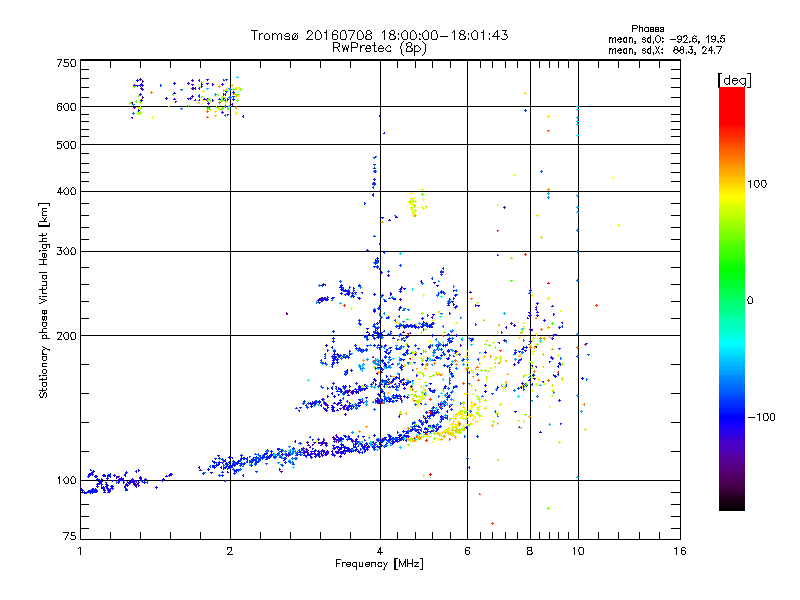Click the colorbar label '-100'

[761, 417]
